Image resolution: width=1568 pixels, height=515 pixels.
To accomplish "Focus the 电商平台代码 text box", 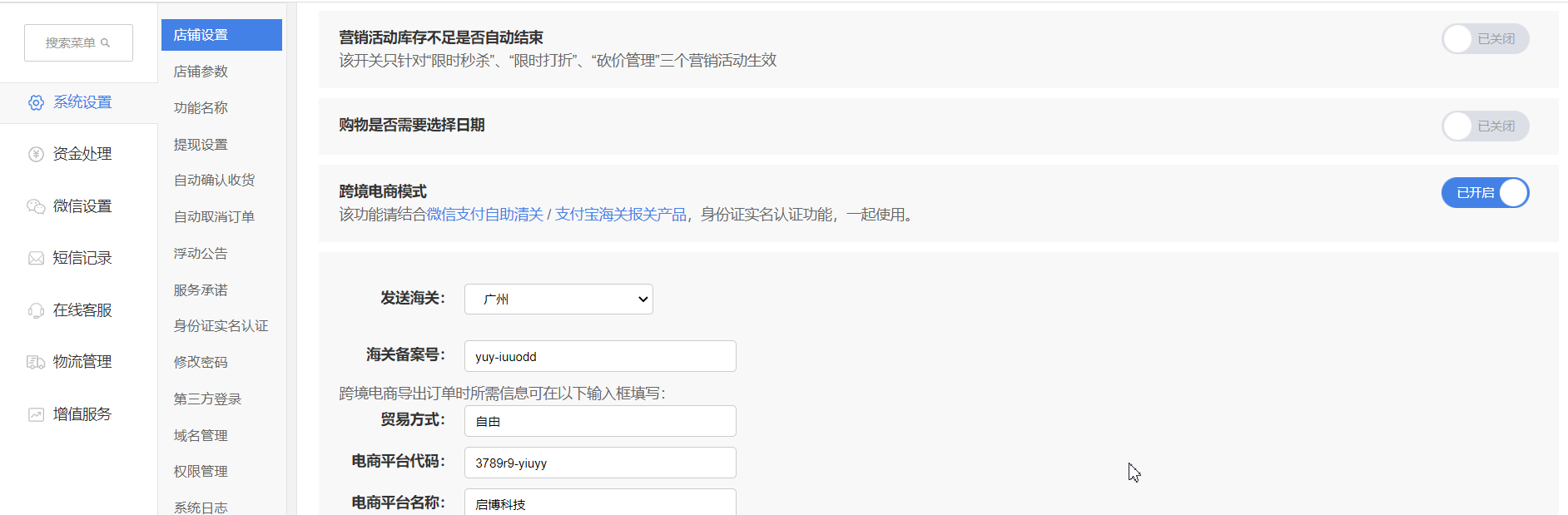I will point(600,463).
